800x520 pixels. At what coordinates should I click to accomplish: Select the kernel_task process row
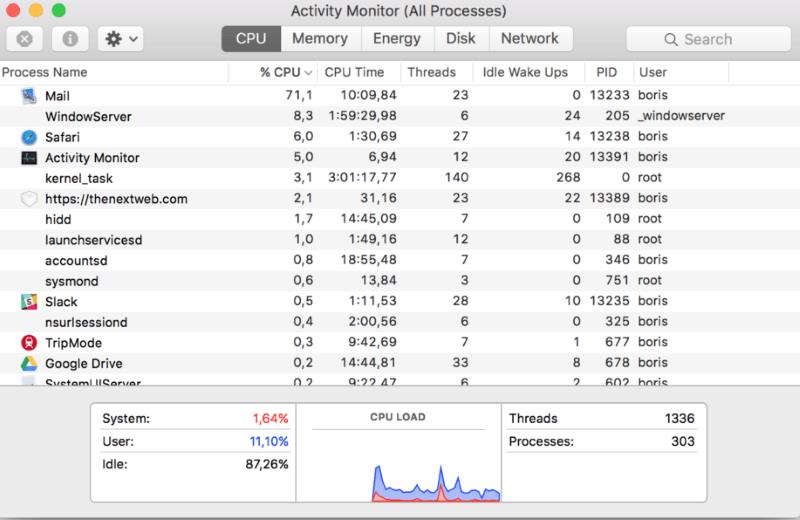click(400, 178)
